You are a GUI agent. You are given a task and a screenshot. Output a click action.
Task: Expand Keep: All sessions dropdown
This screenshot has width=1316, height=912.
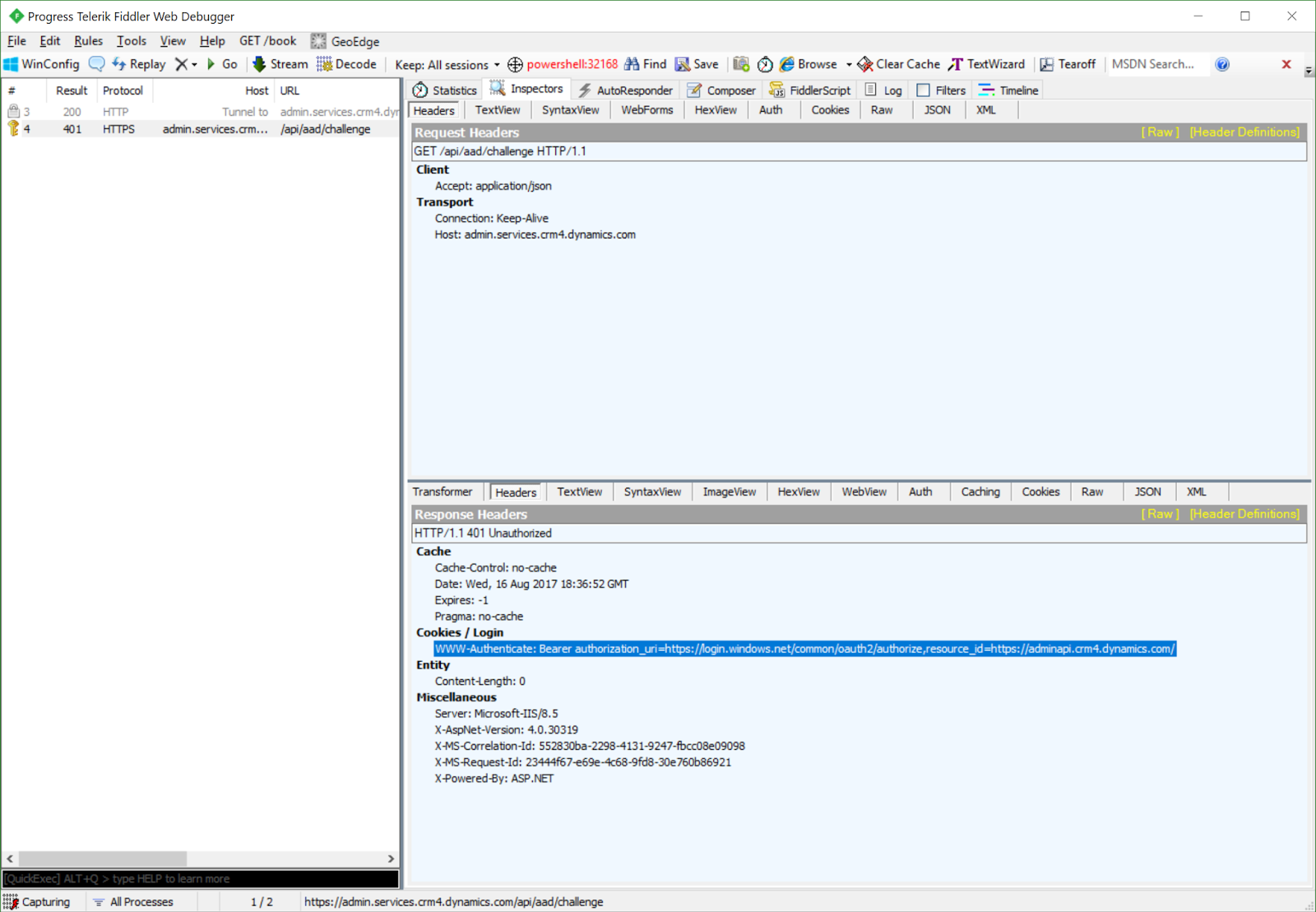447,64
